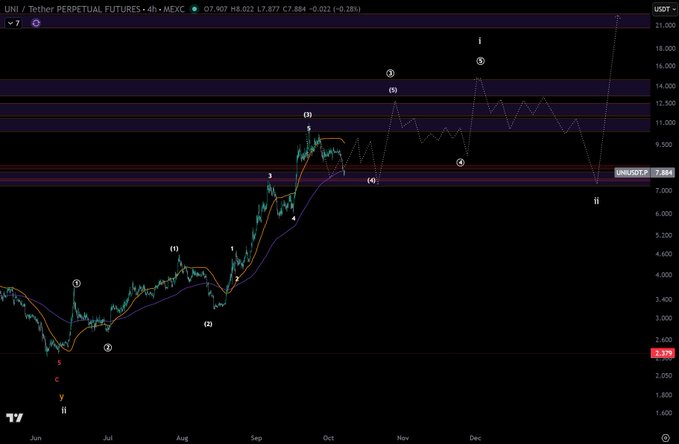Click the 18.000 price axis label
This screenshot has width=679, height=444.
[x=665, y=49]
